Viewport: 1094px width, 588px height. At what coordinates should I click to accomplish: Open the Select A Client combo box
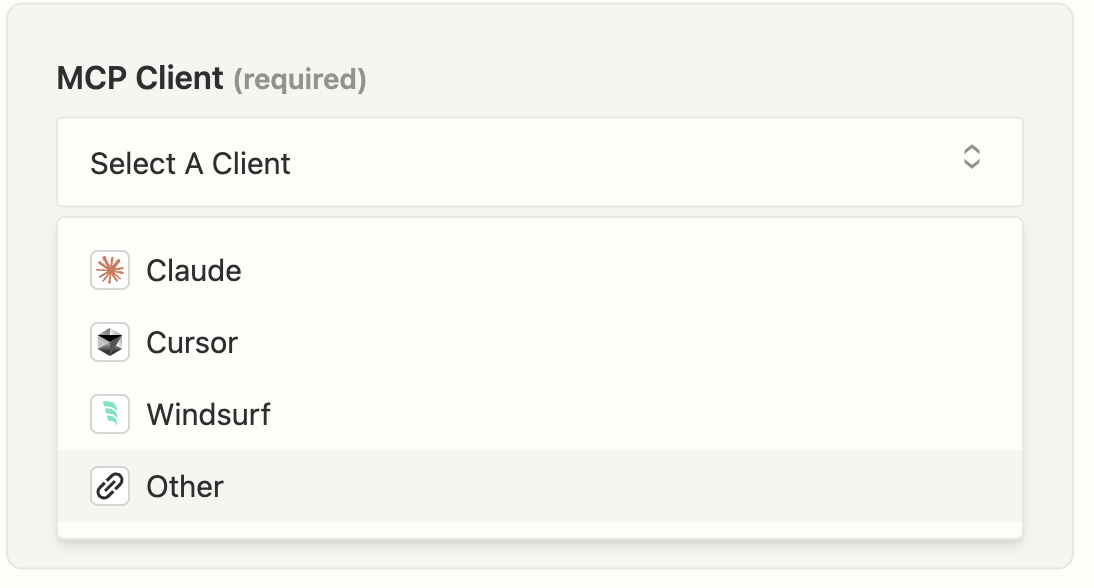[x=540, y=162]
